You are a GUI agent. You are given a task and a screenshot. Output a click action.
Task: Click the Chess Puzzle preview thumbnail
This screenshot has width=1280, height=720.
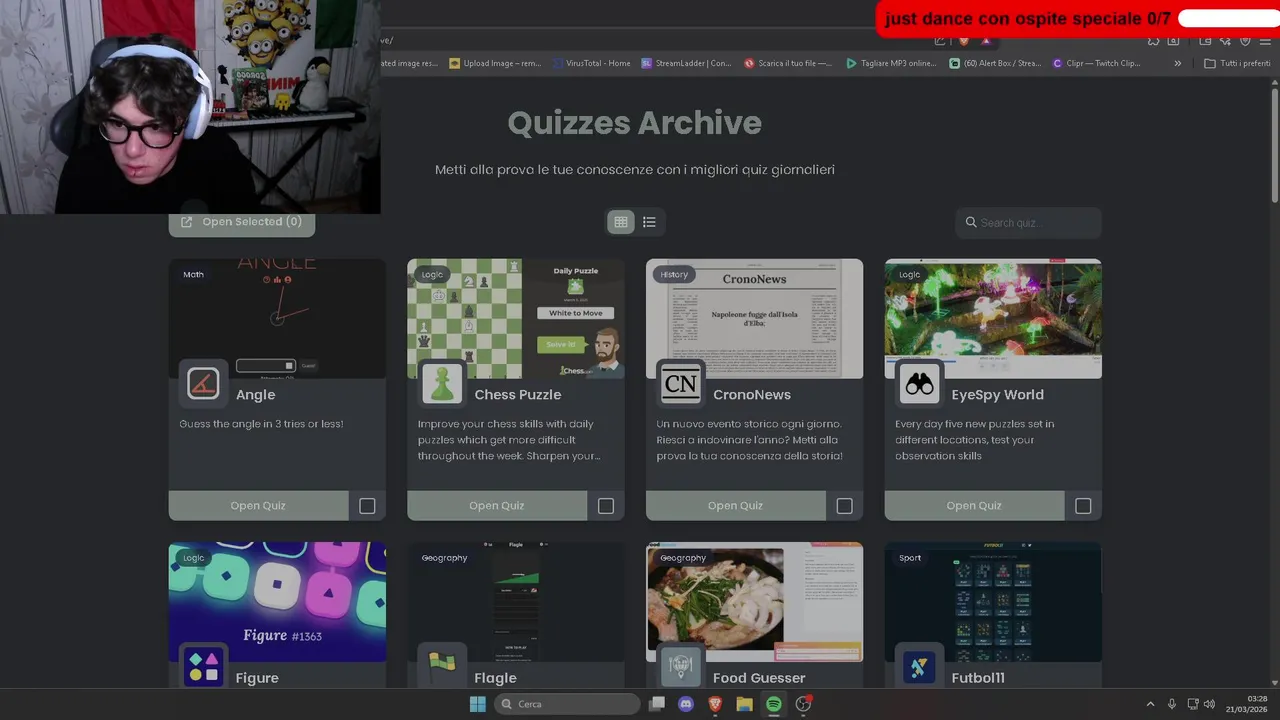pos(516,319)
